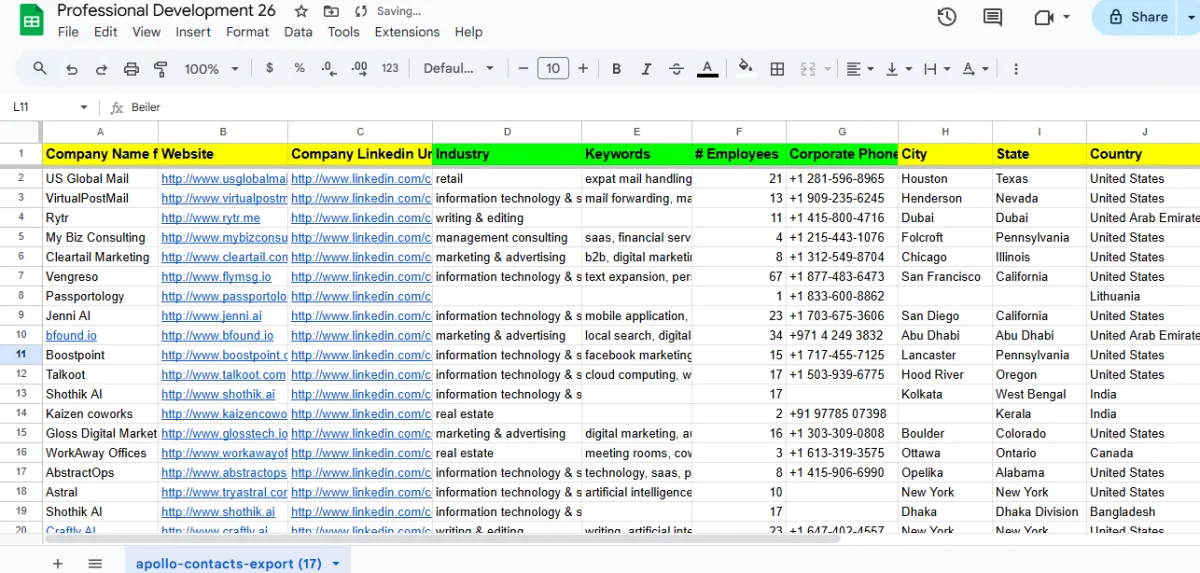
Task: Click the undo arrow
Action: [71, 69]
